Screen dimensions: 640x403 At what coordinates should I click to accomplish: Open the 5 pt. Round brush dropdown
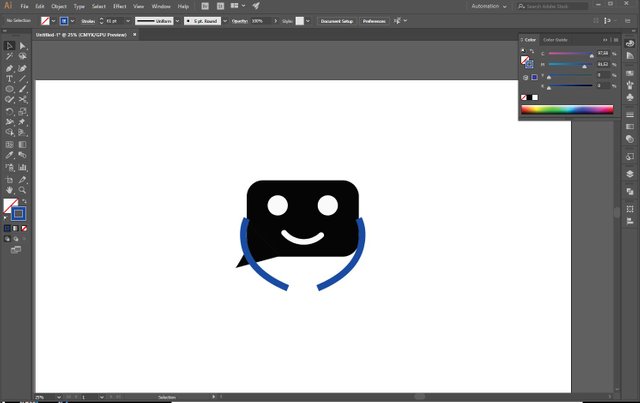point(225,20)
